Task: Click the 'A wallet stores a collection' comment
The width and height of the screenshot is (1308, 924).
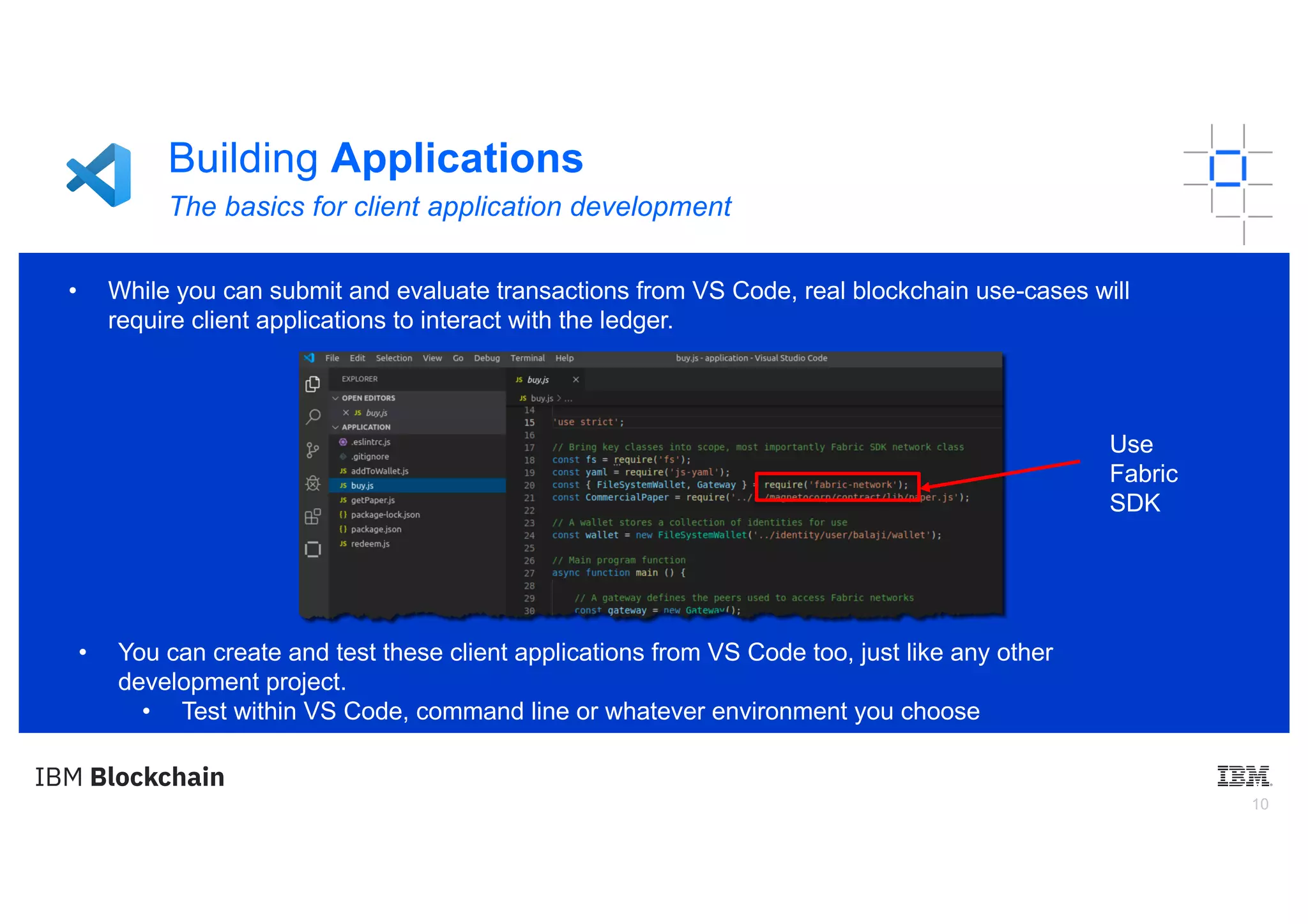Action: 700,523
